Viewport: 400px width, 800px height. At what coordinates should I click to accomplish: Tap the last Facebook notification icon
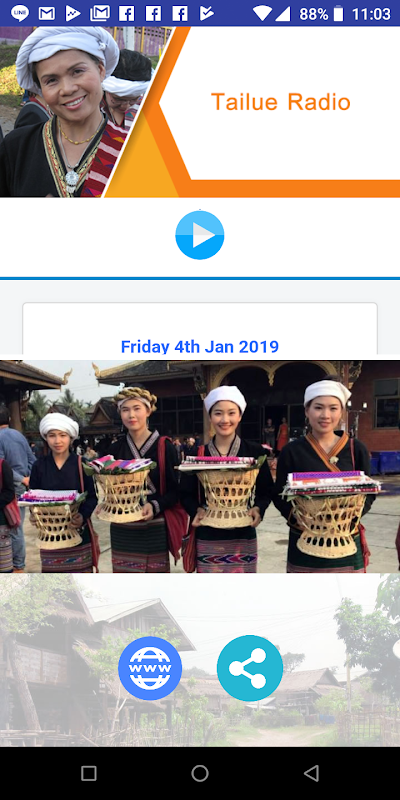pos(180,13)
